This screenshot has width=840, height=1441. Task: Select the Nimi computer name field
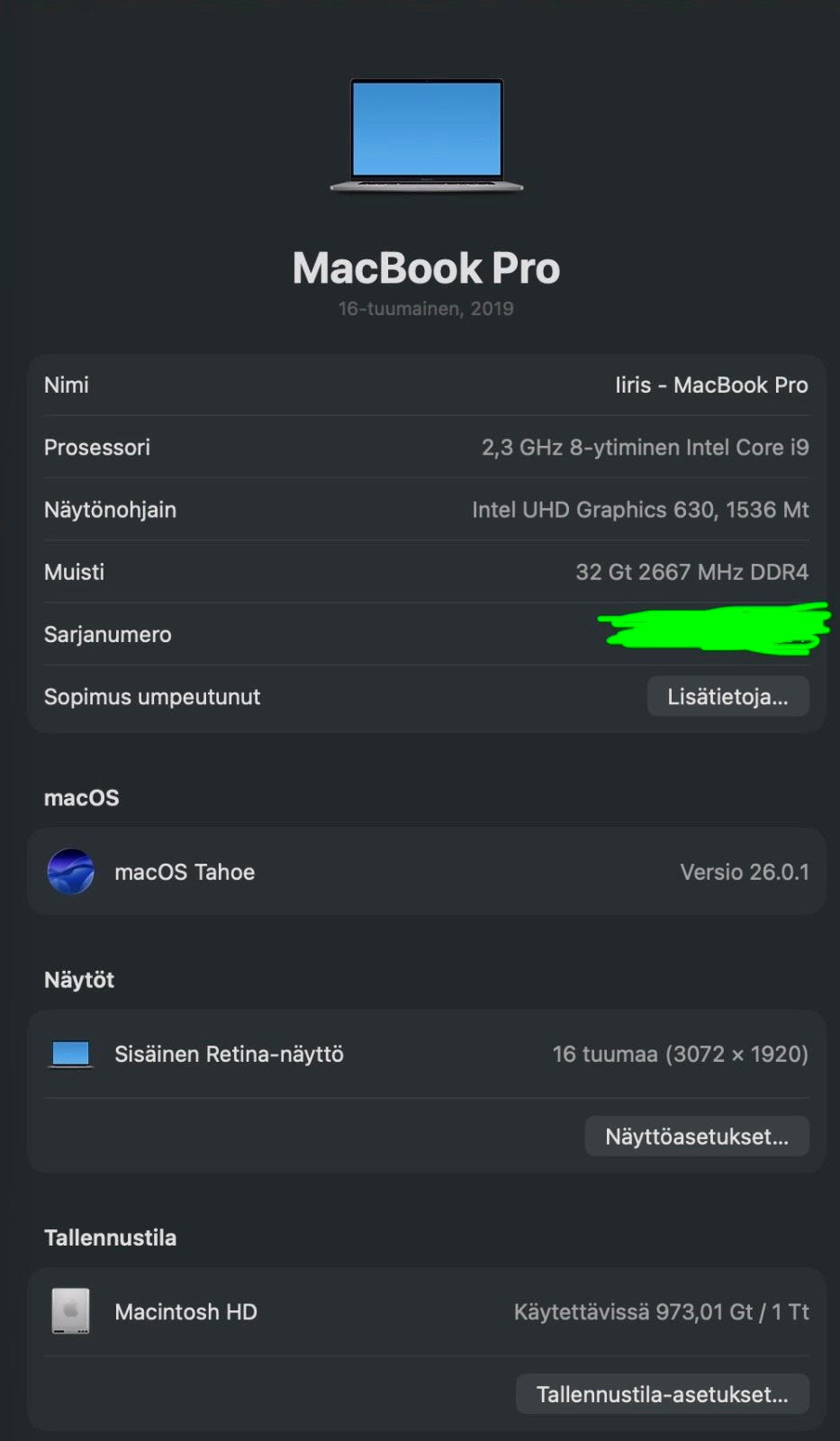click(711, 385)
